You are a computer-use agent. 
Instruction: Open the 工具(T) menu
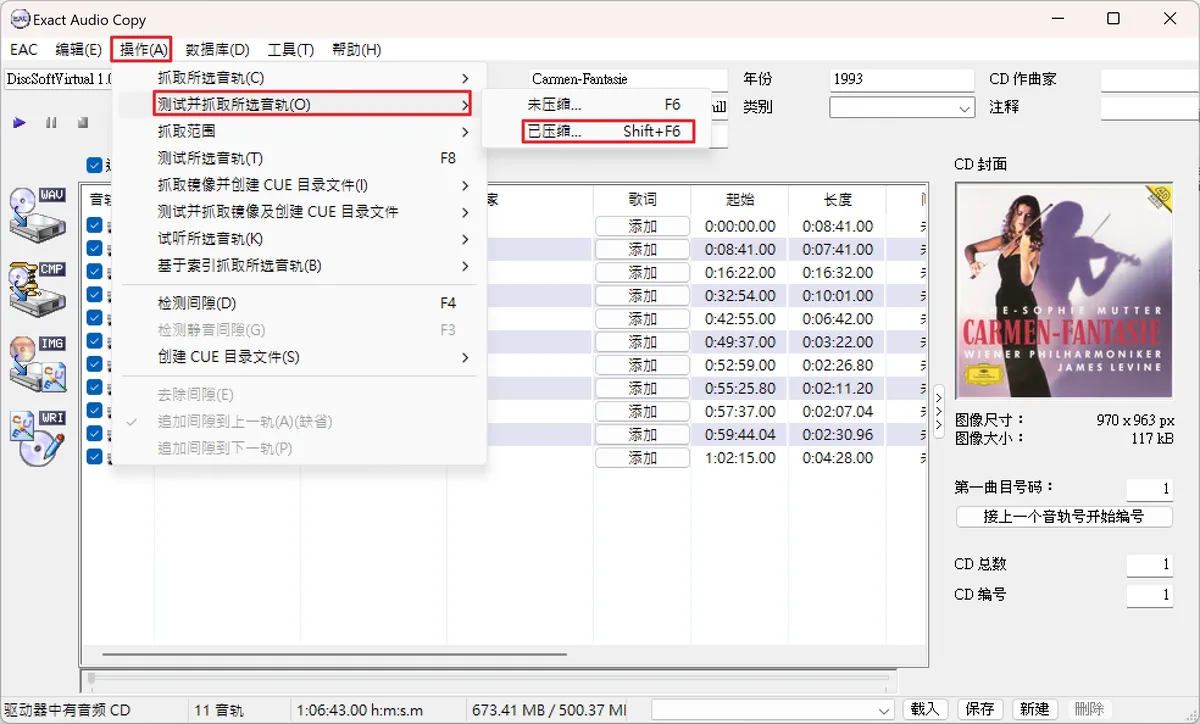[x=291, y=49]
